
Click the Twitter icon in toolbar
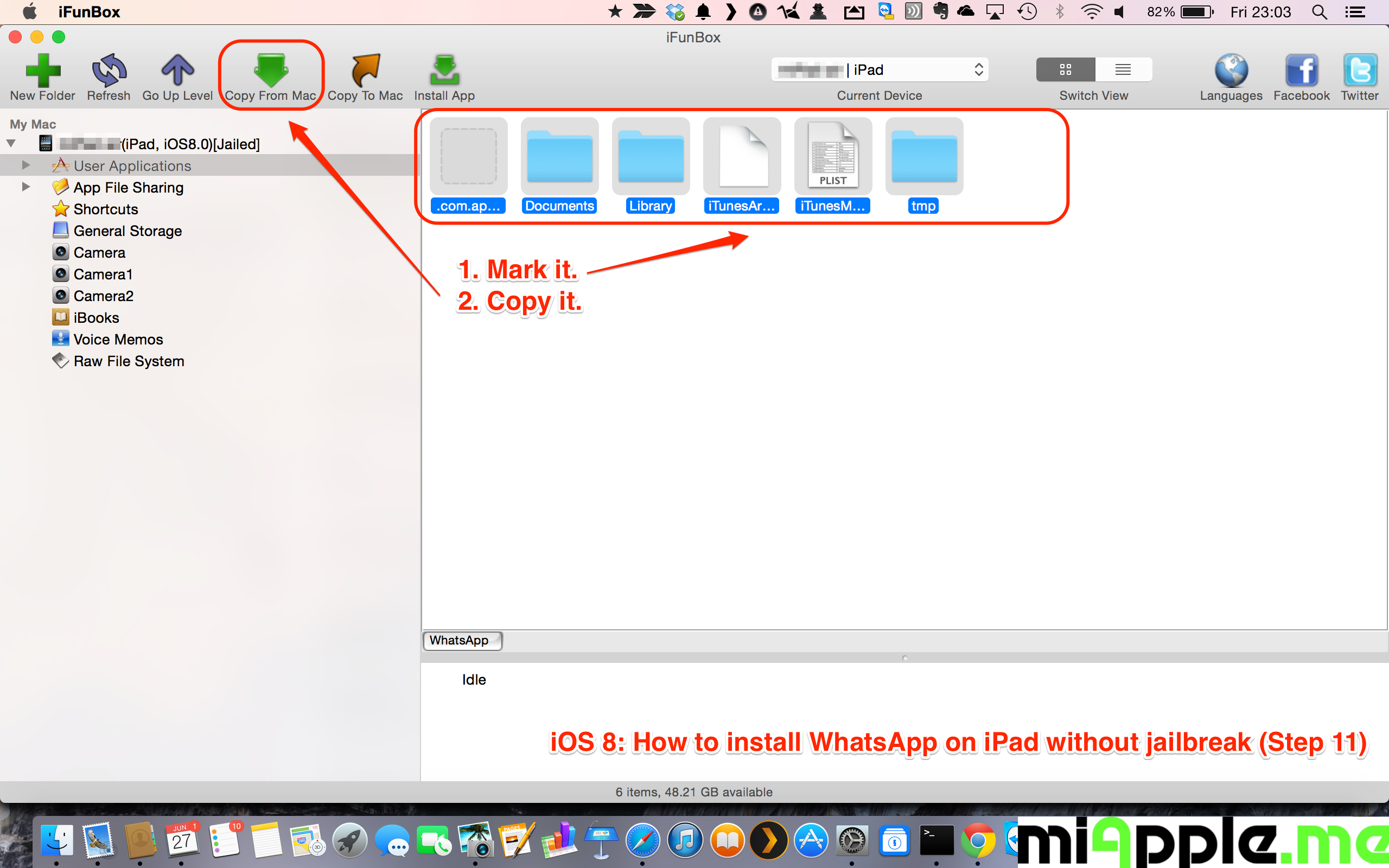point(1359,71)
